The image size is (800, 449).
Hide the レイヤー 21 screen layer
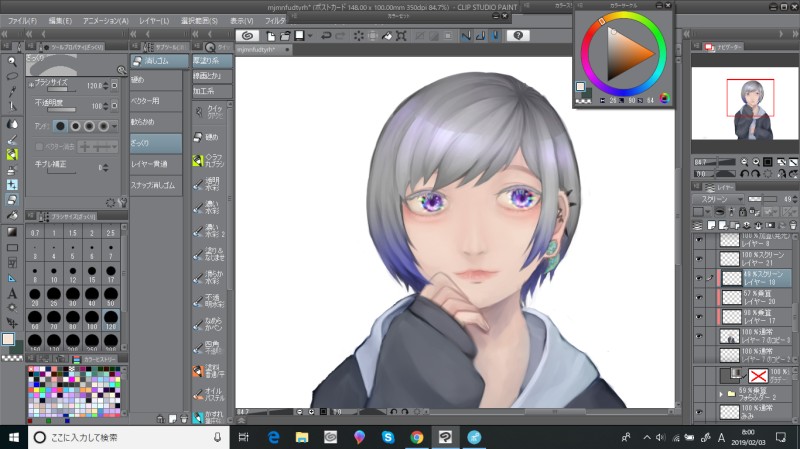tap(698, 257)
